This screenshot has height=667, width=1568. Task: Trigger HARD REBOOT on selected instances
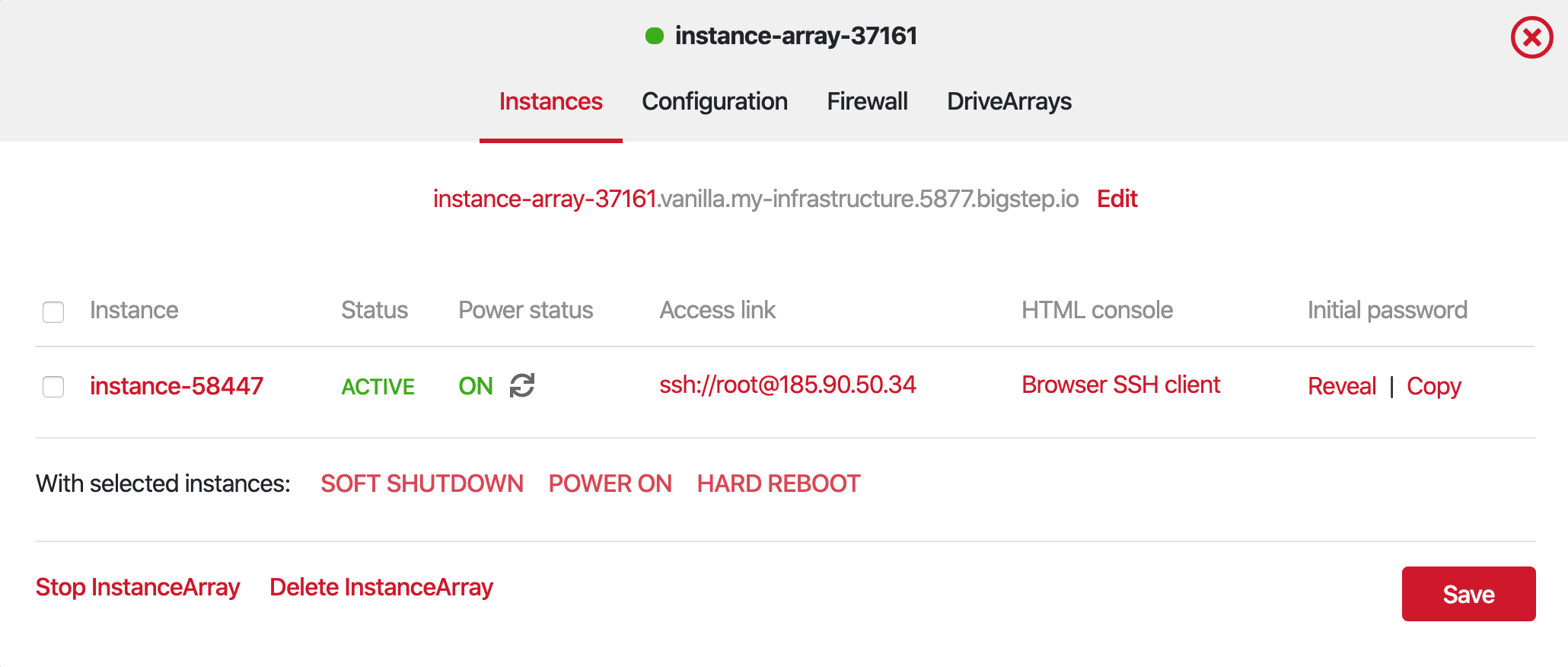tap(778, 483)
